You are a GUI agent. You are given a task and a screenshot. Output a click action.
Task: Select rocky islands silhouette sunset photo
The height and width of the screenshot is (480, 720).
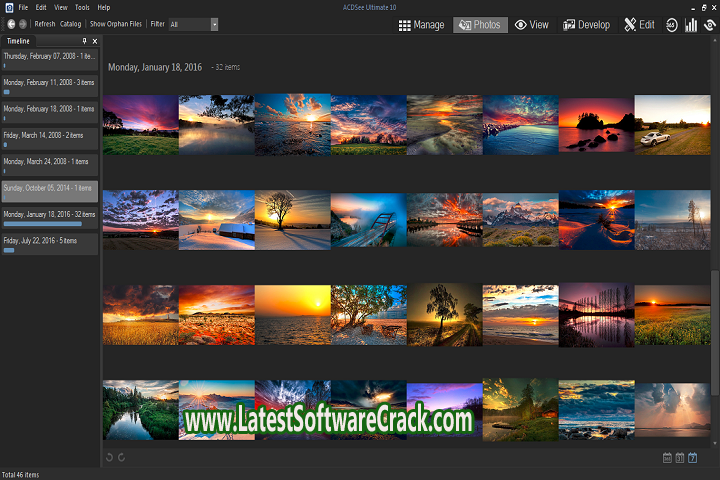pyautogui.click(x=596, y=125)
